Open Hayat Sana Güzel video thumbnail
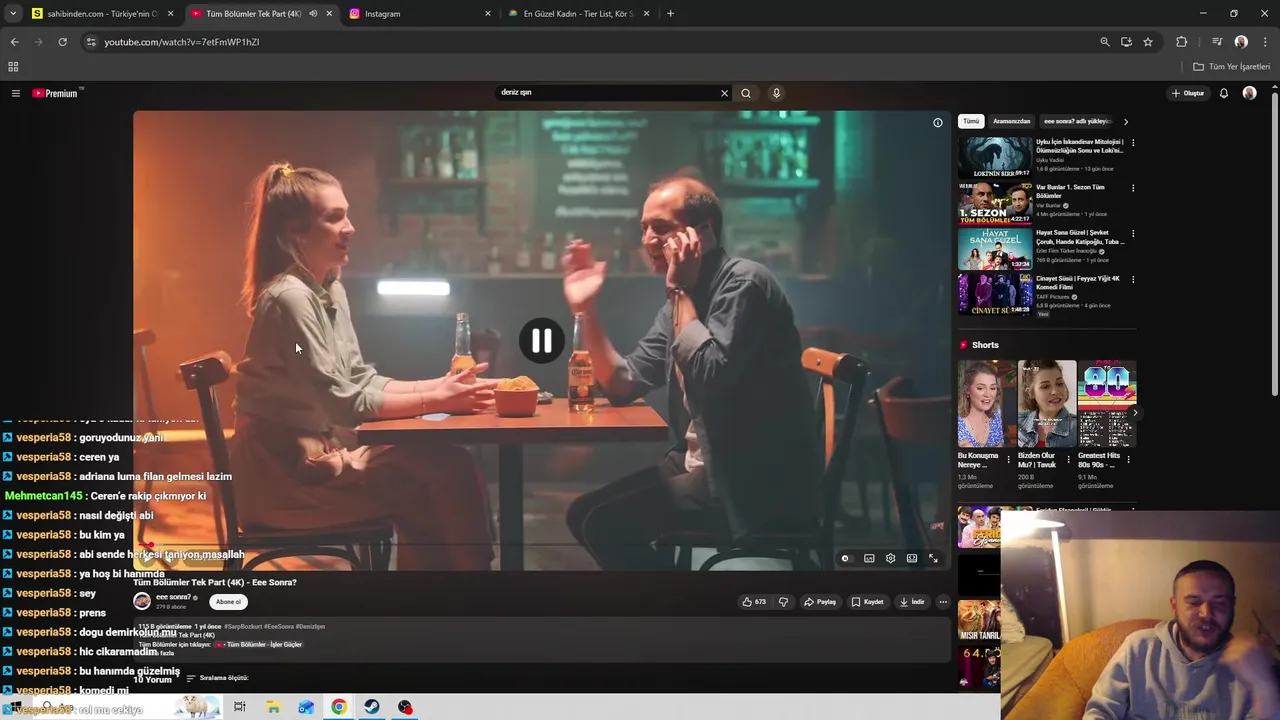Image resolution: width=1280 pixels, height=720 pixels. point(995,249)
